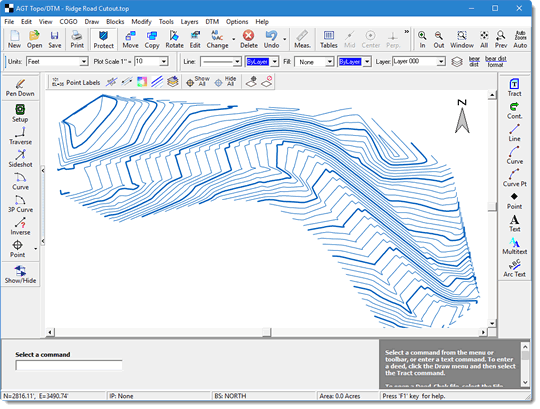Click the New file toolbar icon

click(14, 39)
